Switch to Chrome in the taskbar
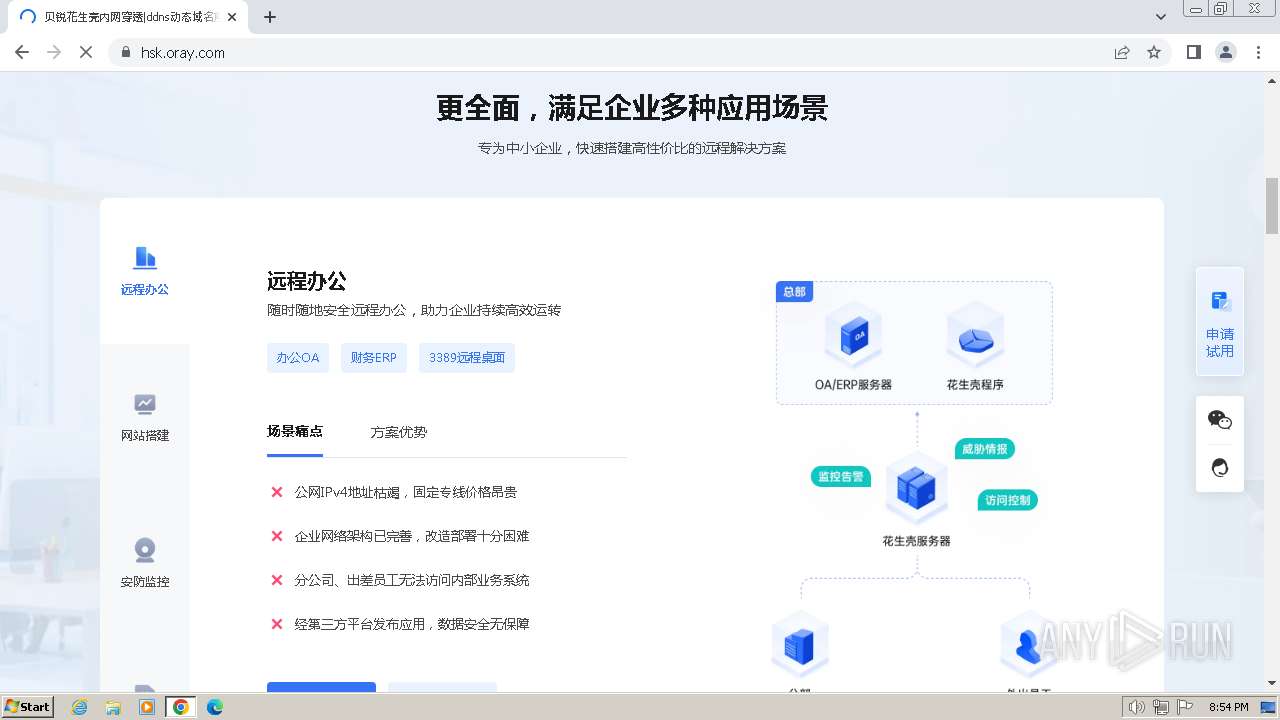The height and width of the screenshot is (720, 1280). pyautogui.click(x=181, y=707)
